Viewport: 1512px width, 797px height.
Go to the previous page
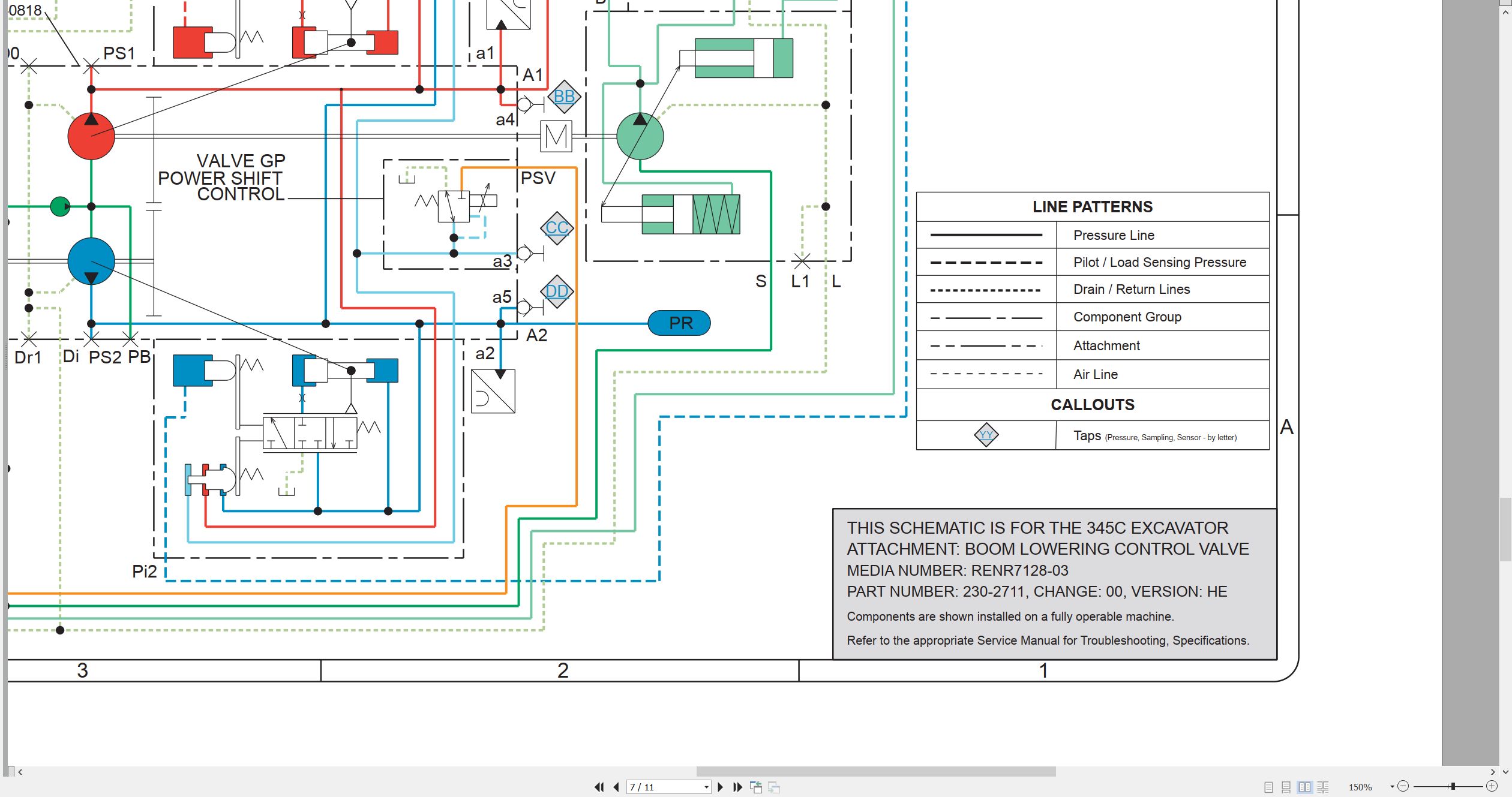coord(616,787)
